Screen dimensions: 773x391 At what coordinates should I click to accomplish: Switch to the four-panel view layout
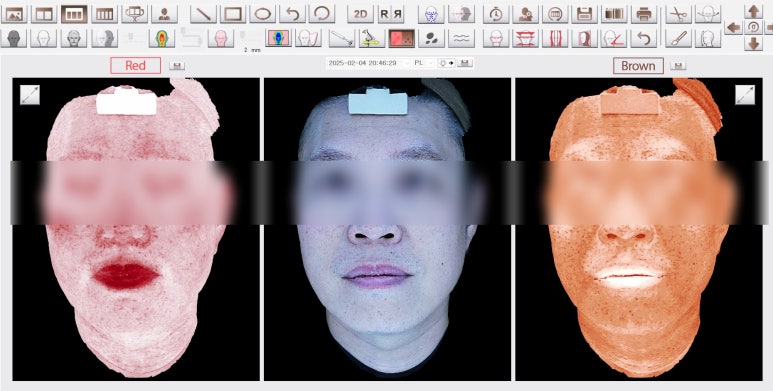(x=105, y=14)
